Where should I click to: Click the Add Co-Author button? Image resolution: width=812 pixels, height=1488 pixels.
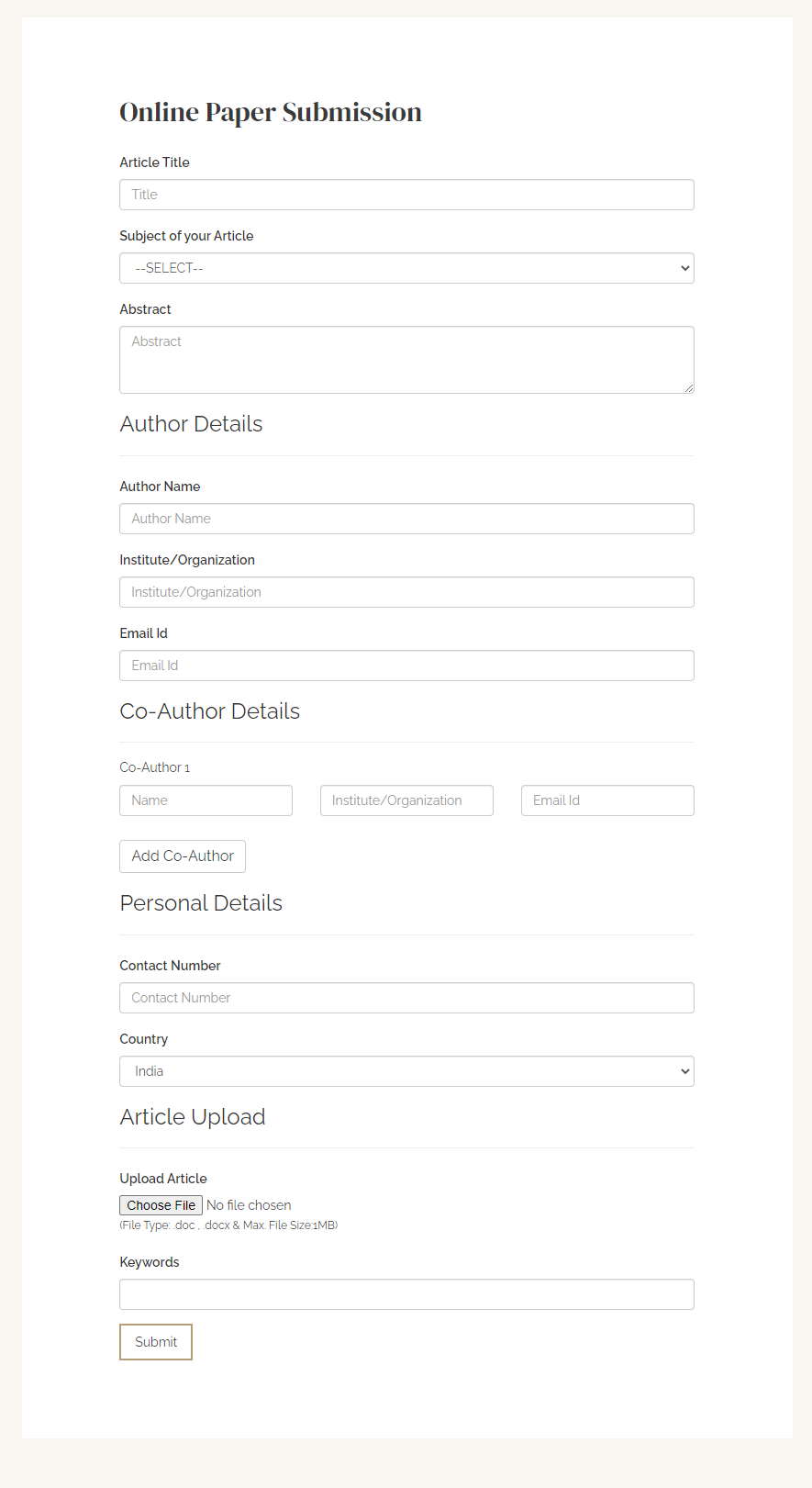pyautogui.click(x=182, y=856)
